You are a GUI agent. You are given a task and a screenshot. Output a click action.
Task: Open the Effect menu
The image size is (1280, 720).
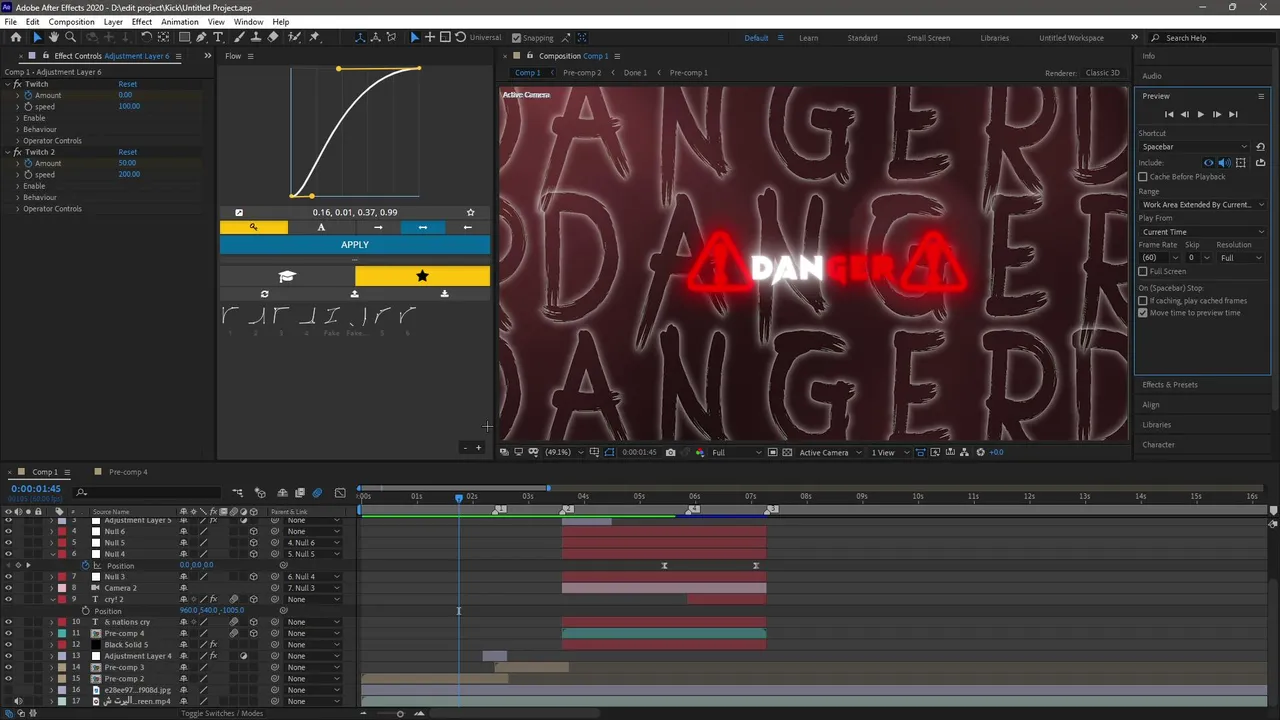[x=142, y=22]
